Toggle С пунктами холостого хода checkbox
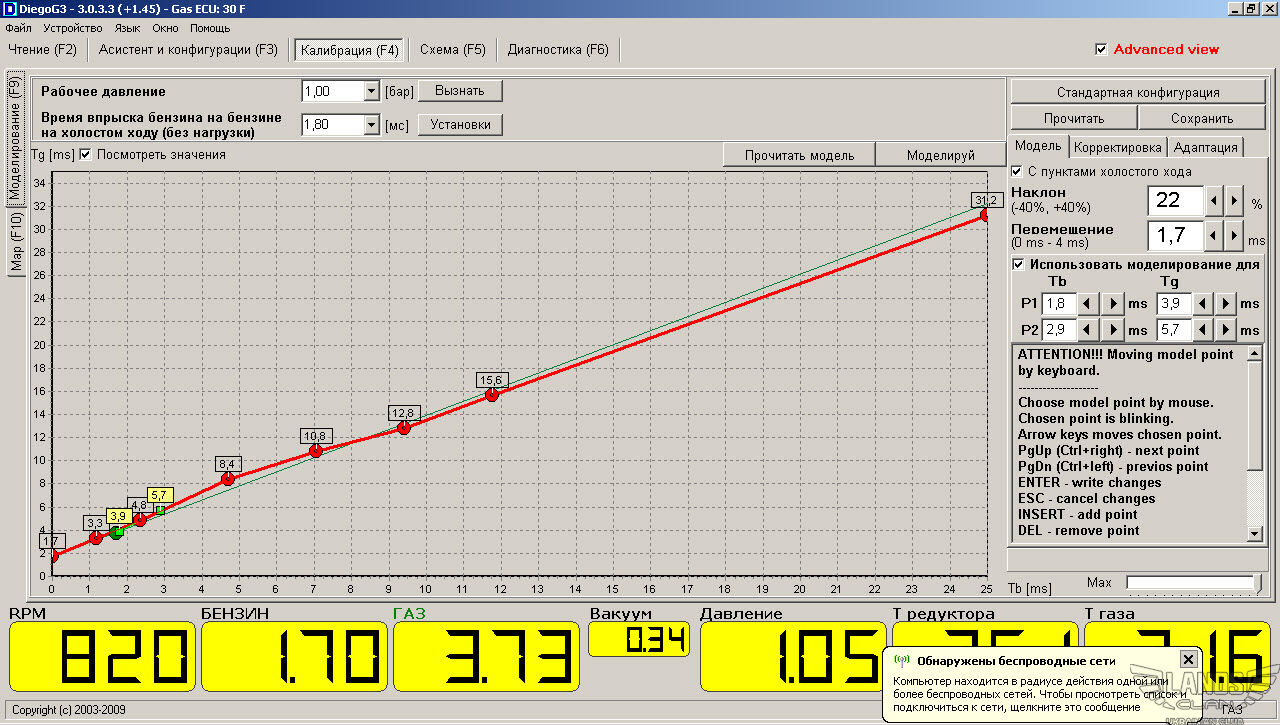Image resolution: width=1280 pixels, height=725 pixels. tap(1017, 171)
